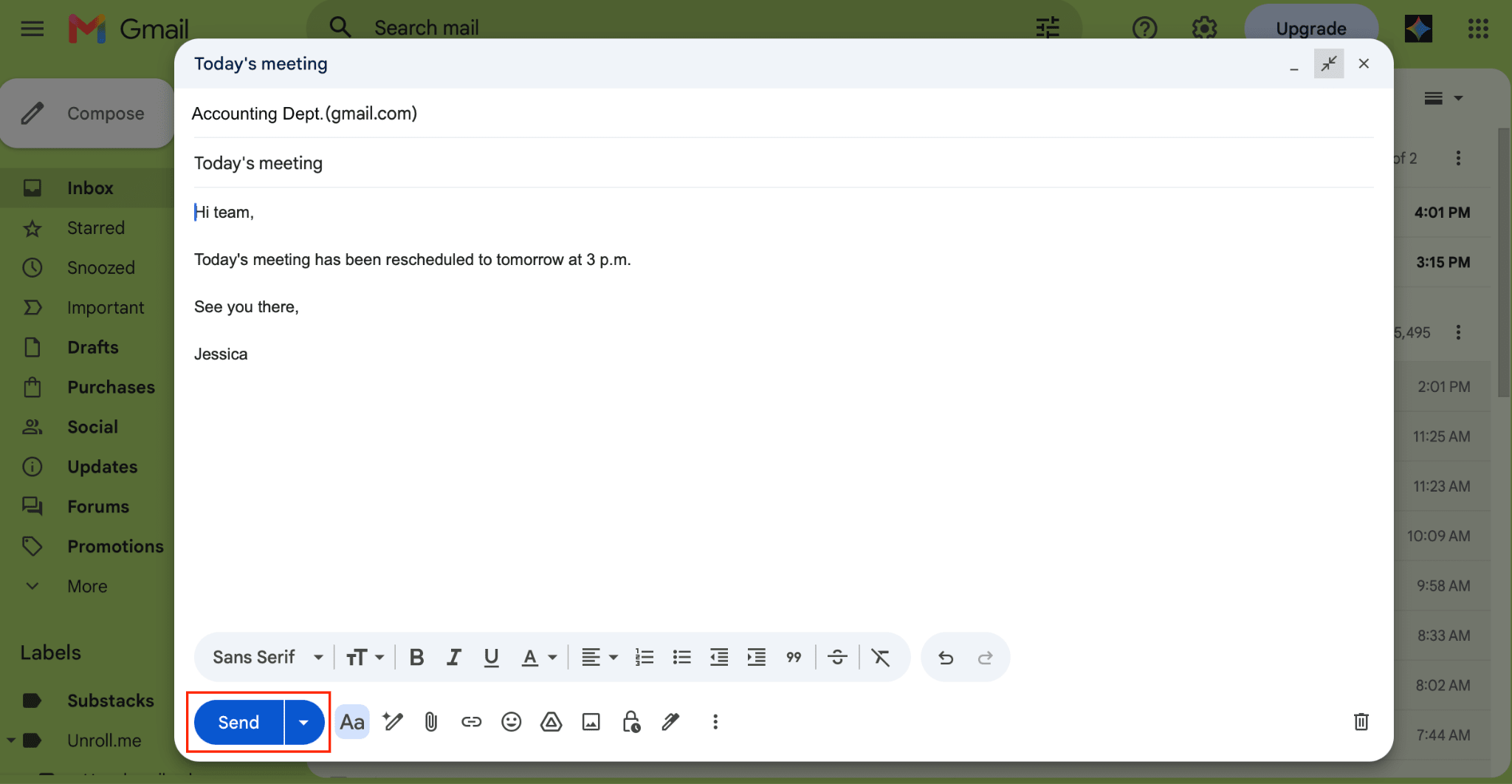Click the recipient field Accounting Dept.
1512x784 pixels.
tap(783, 114)
